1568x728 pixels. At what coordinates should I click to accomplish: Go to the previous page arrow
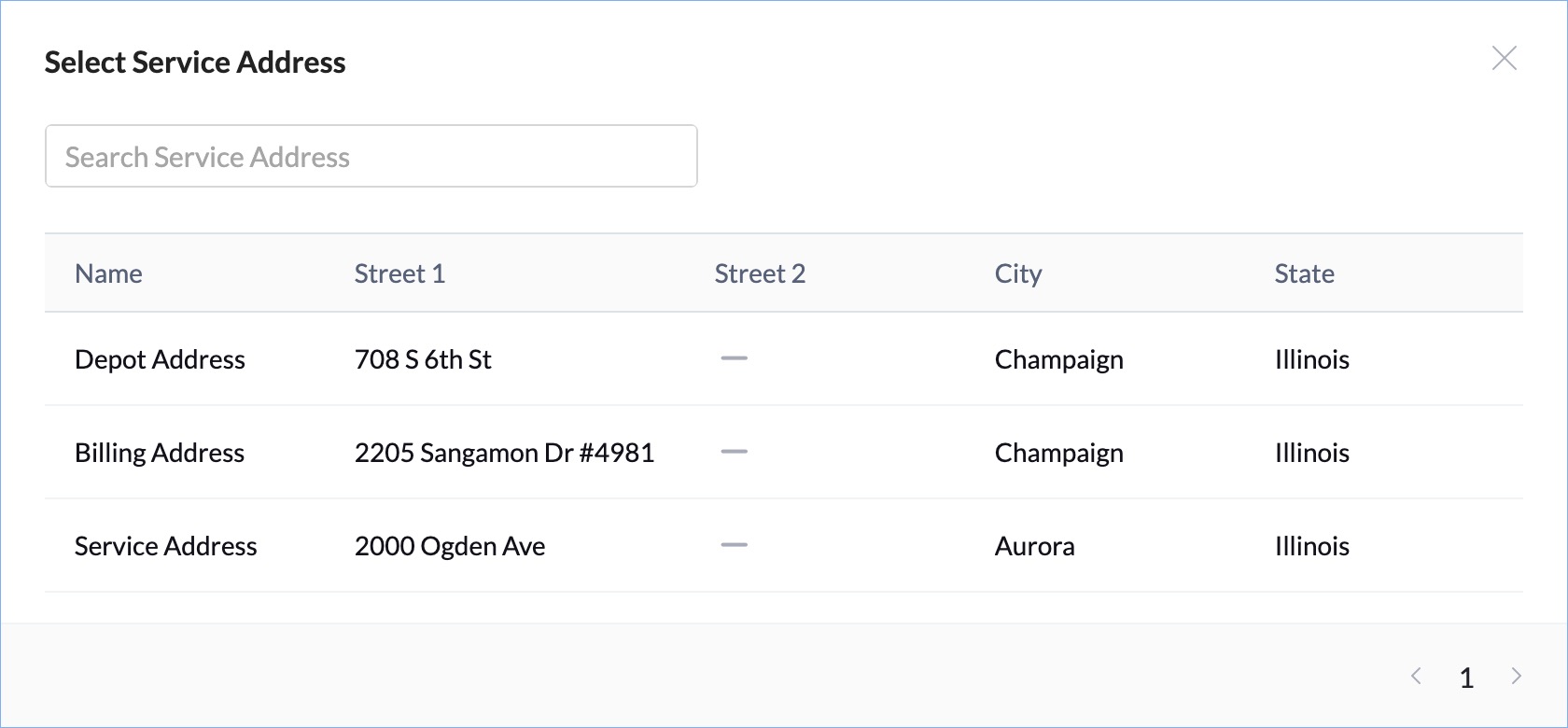(x=1416, y=677)
